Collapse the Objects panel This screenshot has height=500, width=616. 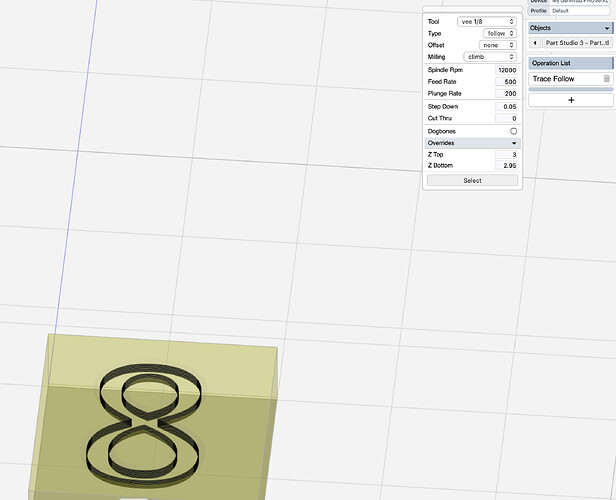pos(607,28)
